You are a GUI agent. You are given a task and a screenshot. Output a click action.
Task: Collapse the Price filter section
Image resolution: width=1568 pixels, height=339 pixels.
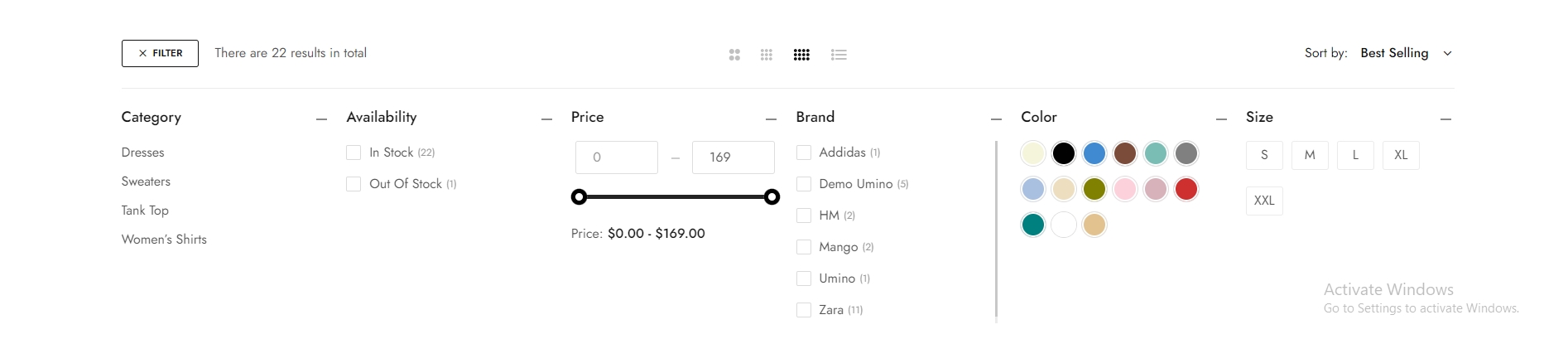(771, 119)
